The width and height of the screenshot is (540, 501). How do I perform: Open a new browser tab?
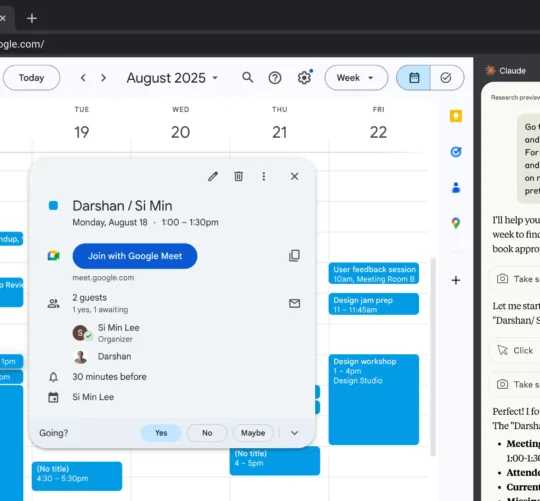pos(32,18)
